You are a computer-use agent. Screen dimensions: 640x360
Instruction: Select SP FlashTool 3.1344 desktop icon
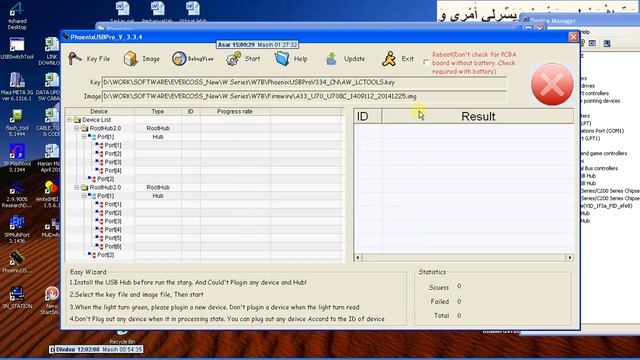pyautogui.click(x=17, y=158)
